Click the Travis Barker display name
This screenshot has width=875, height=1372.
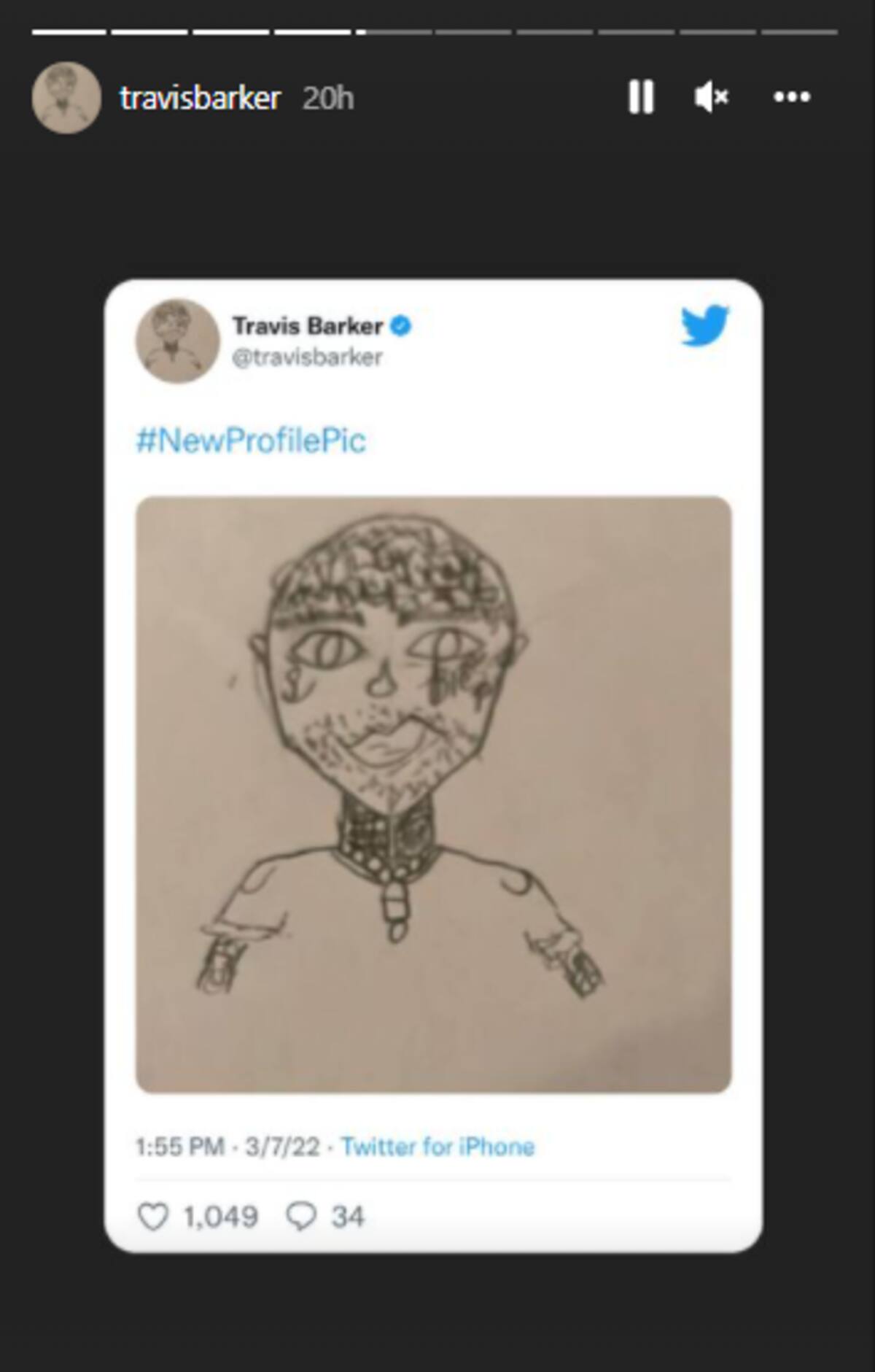pyautogui.click(x=308, y=325)
